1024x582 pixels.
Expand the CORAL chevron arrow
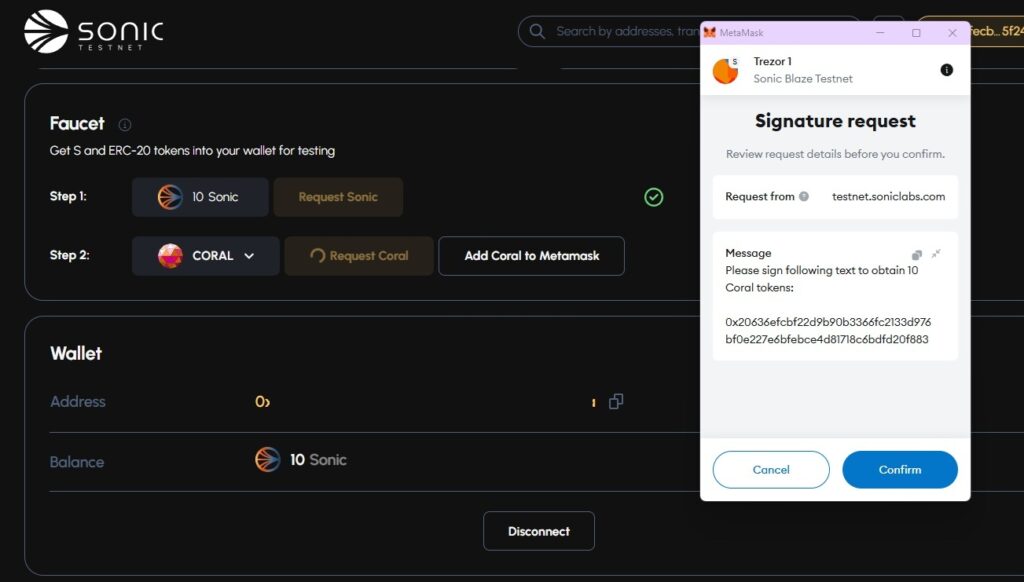[249, 256]
